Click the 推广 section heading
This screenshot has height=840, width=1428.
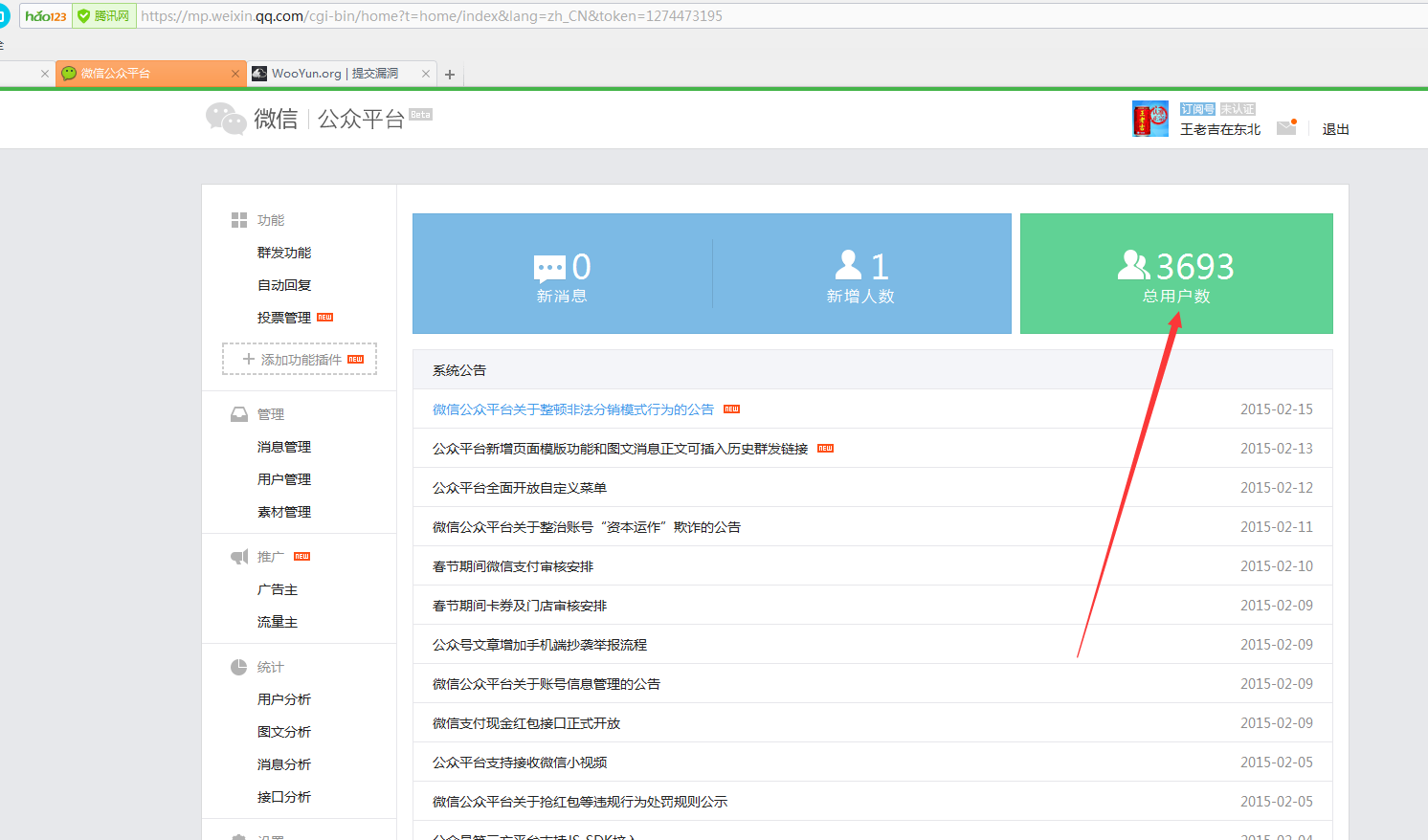[271, 557]
